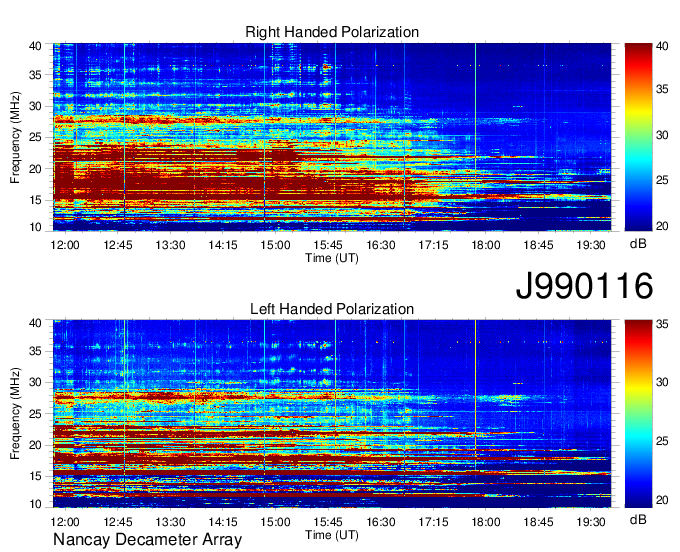Click the 13:30 tick on Left Handed time axis
This screenshot has width=680, height=552.
click(170, 522)
